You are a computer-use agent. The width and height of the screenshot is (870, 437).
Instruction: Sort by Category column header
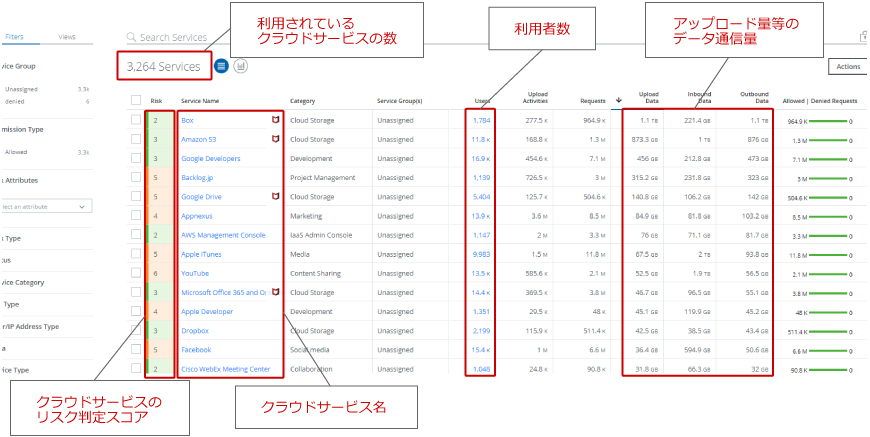click(302, 101)
